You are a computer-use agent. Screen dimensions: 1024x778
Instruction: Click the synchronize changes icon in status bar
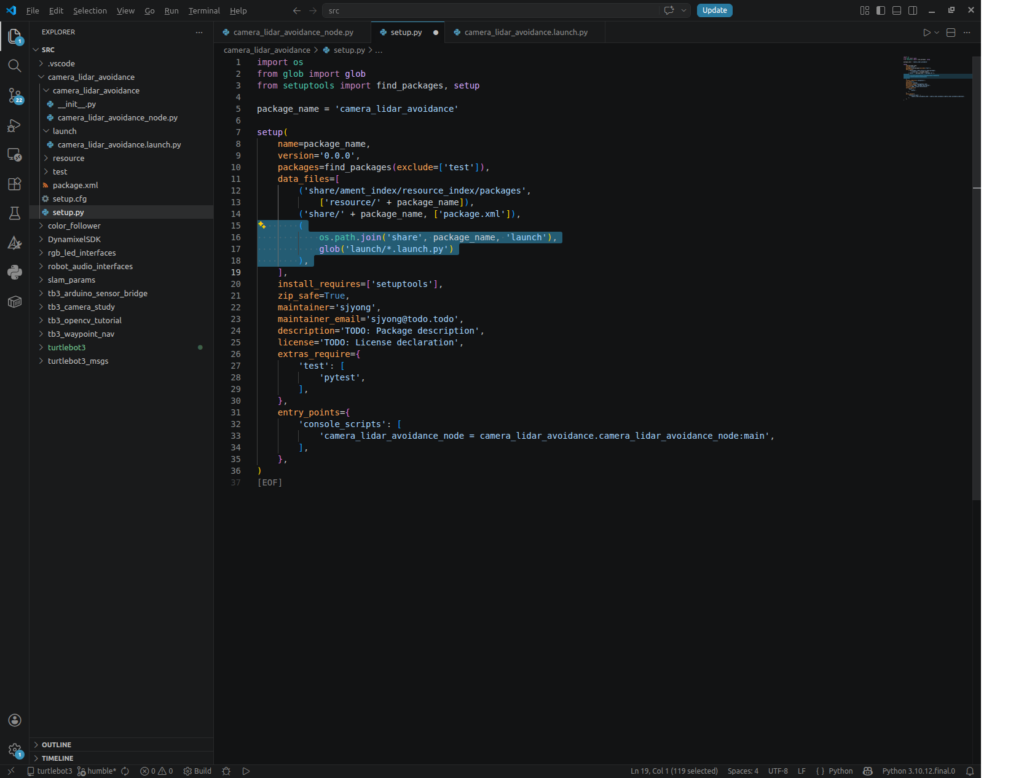click(x=125, y=771)
